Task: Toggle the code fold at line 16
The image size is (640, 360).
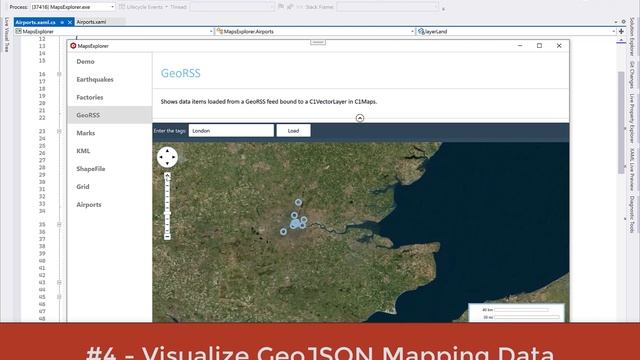Action: [x=59, y=74]
